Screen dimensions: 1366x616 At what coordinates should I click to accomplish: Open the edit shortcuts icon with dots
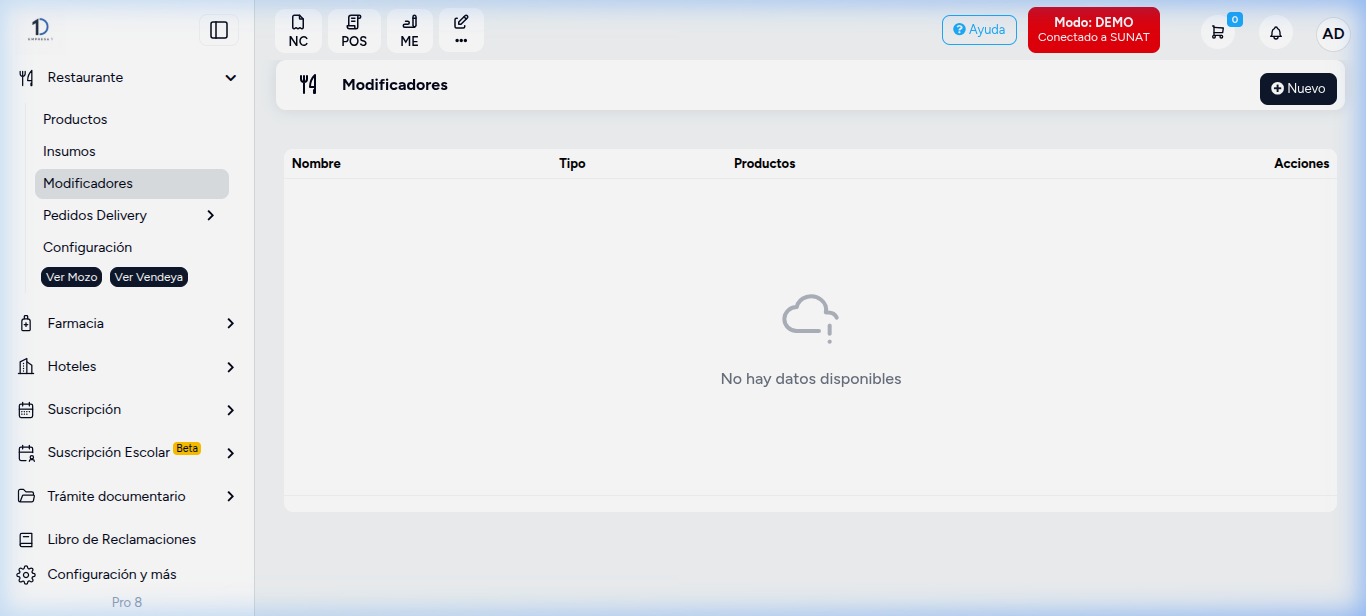click(x=461, y=31)
